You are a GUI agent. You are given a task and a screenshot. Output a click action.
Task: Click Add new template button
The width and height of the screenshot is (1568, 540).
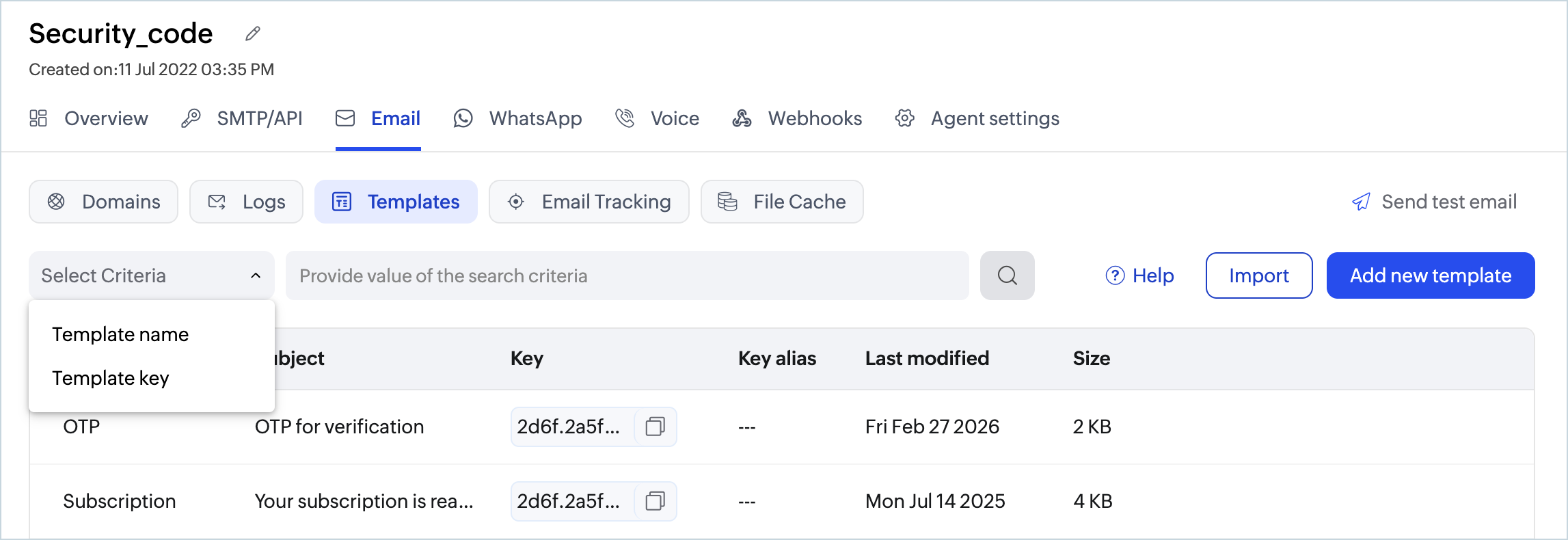tap(1431, 275)
